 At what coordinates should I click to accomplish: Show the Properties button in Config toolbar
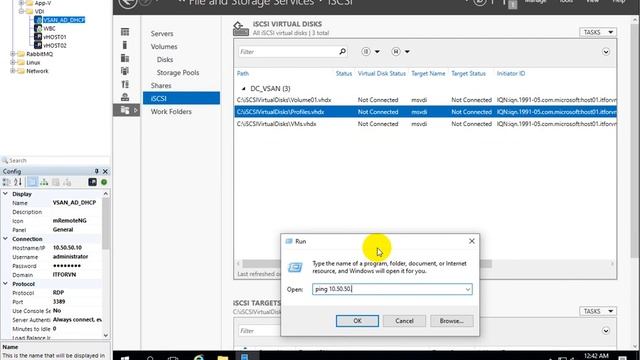coord(32,182)
